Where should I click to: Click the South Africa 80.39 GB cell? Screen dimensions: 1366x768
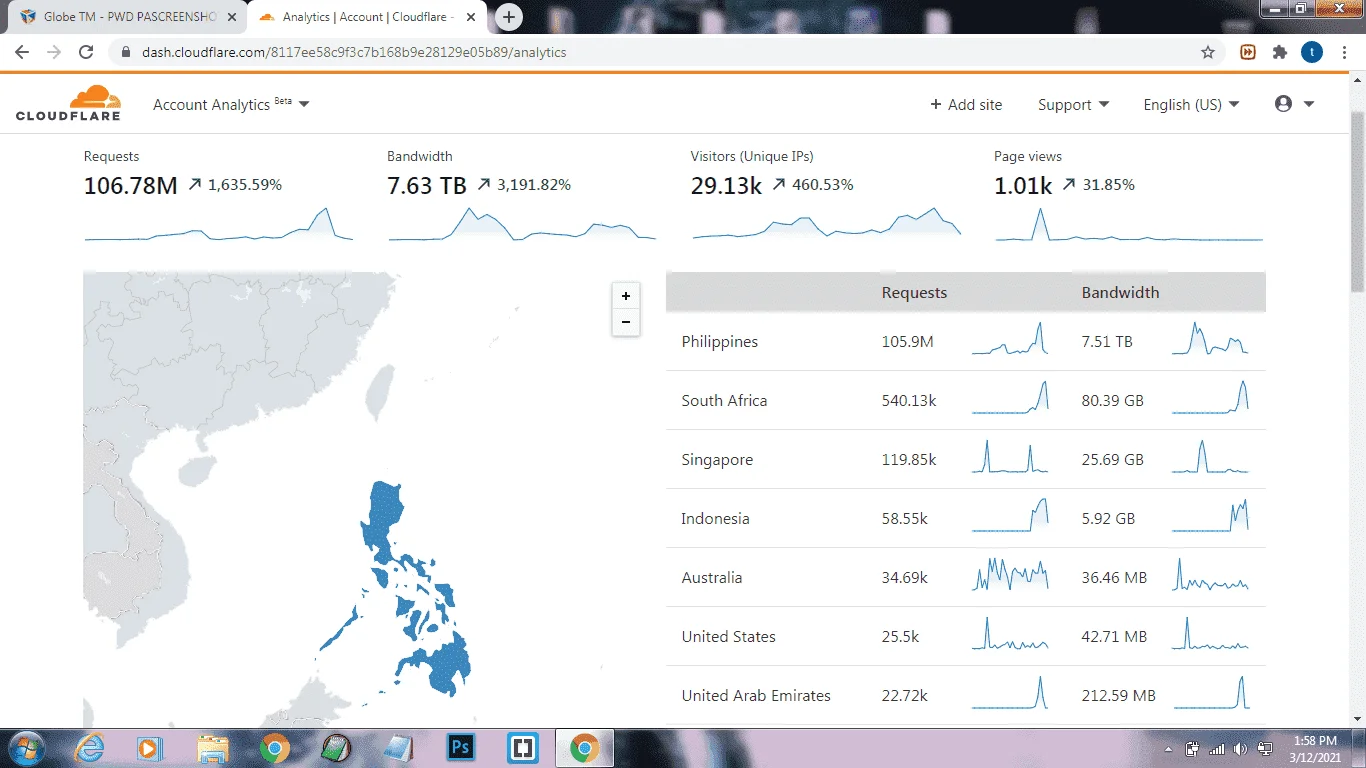(x=1112, y=401)
